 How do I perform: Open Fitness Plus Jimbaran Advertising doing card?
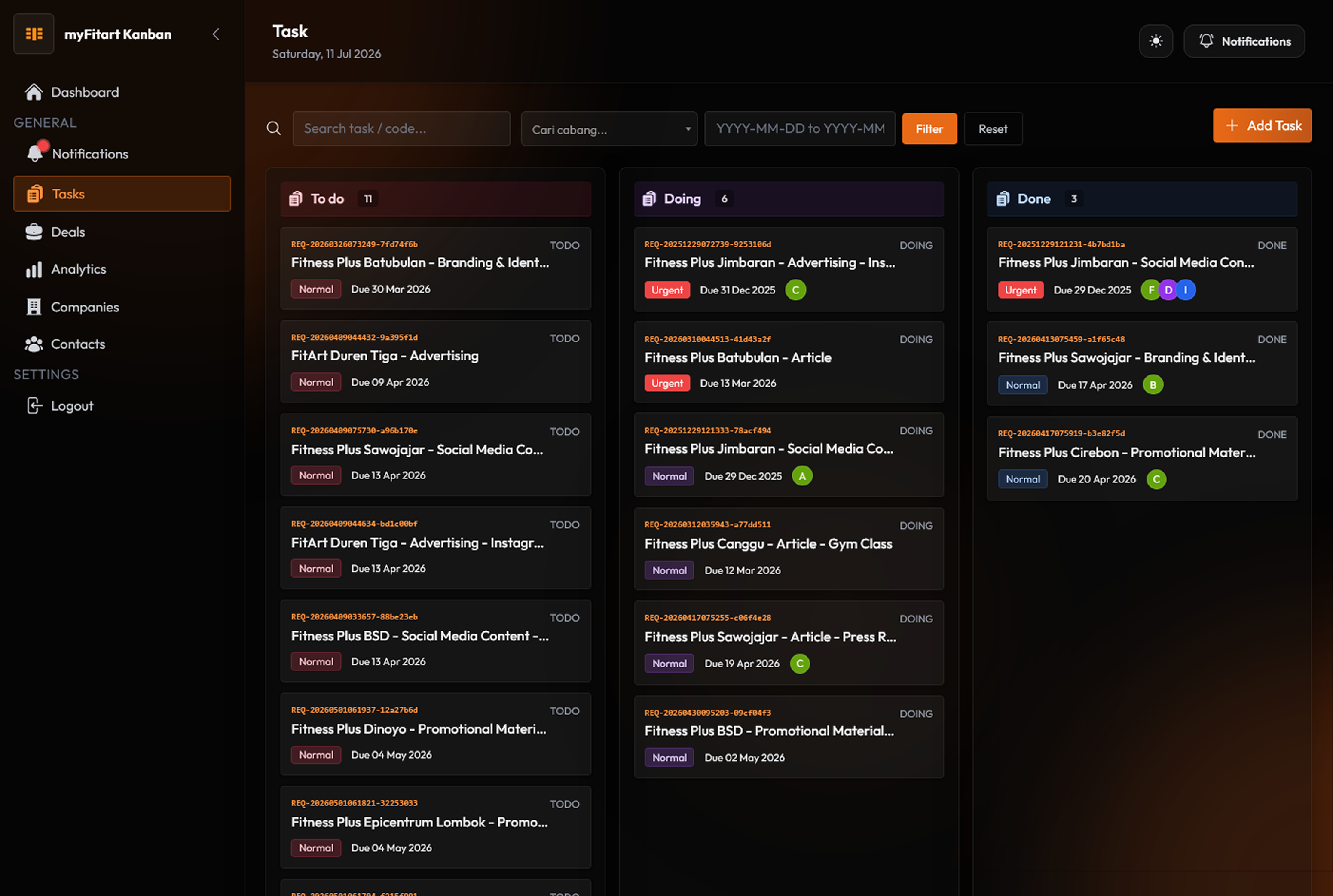click(789, 269)
